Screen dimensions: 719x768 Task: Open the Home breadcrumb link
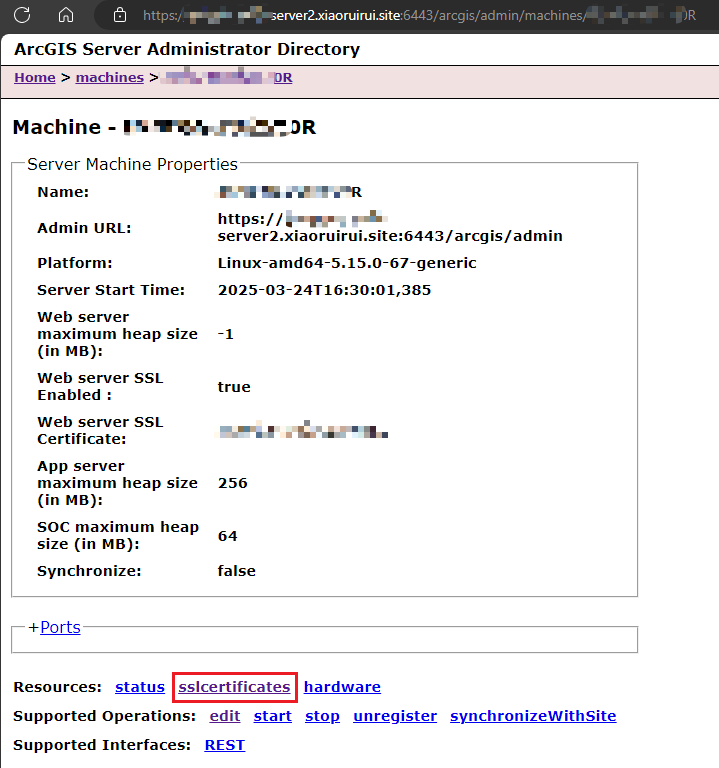pyautogui.click(x=35, y=77)
